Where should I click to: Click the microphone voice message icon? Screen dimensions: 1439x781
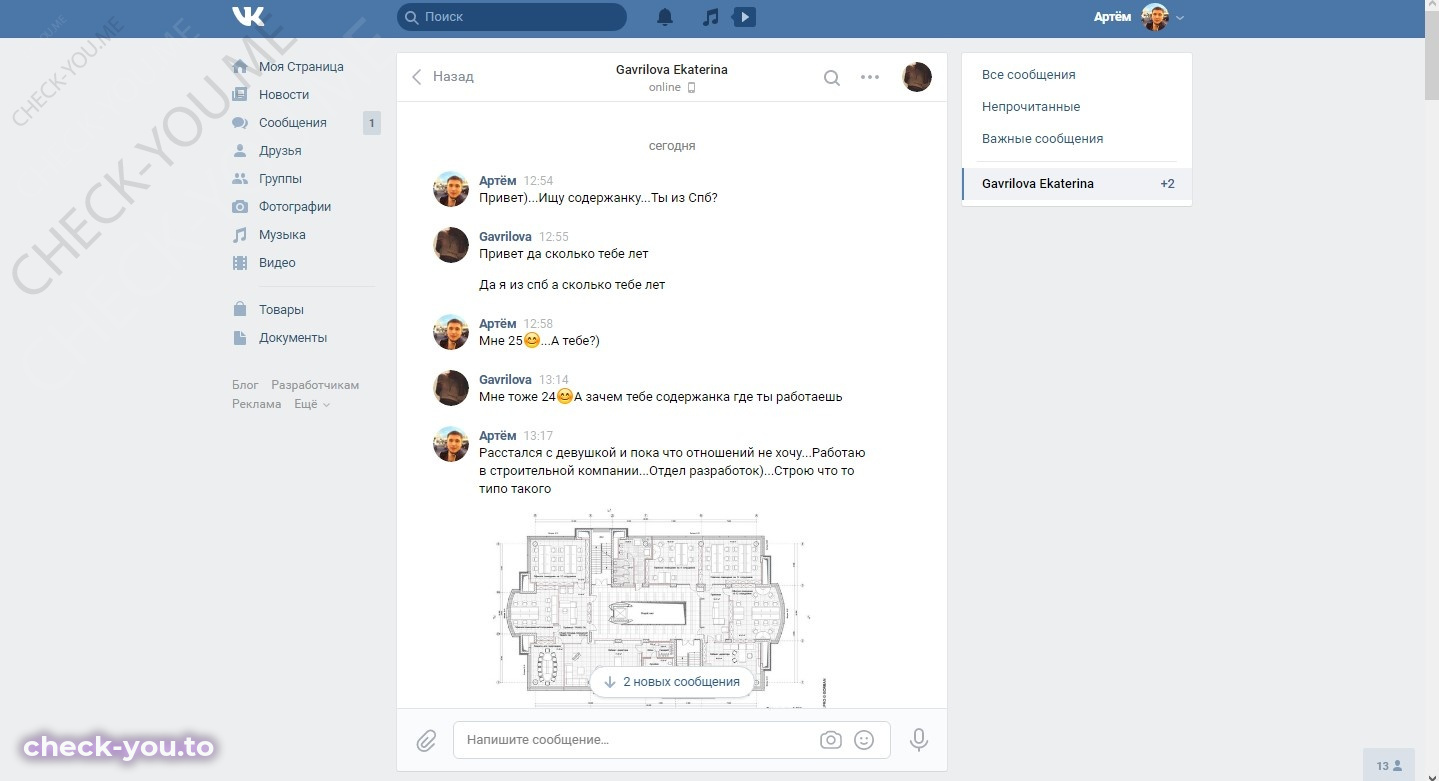[x=918, y=740]
